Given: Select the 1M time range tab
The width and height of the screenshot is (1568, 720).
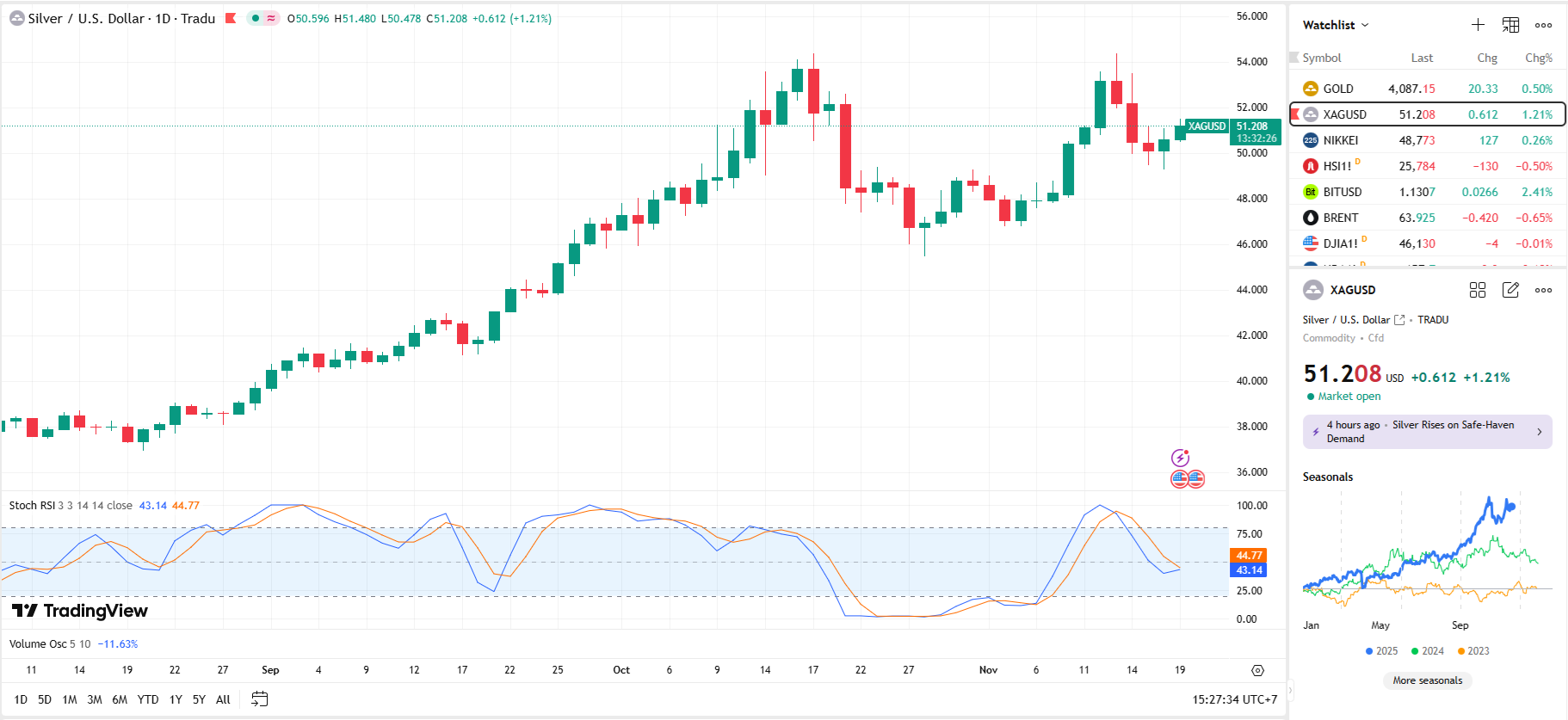Looking at the screenshot, I should [x=70, y=699].
